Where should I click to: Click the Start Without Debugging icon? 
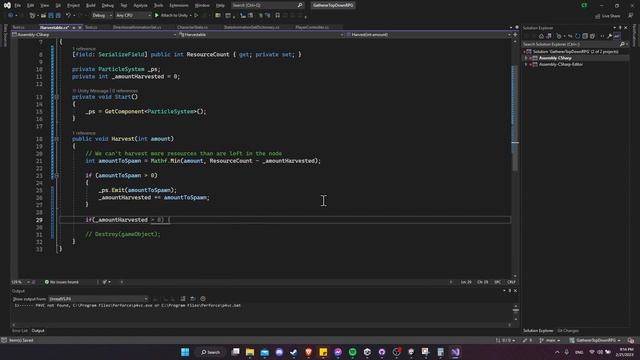(196, 16)
